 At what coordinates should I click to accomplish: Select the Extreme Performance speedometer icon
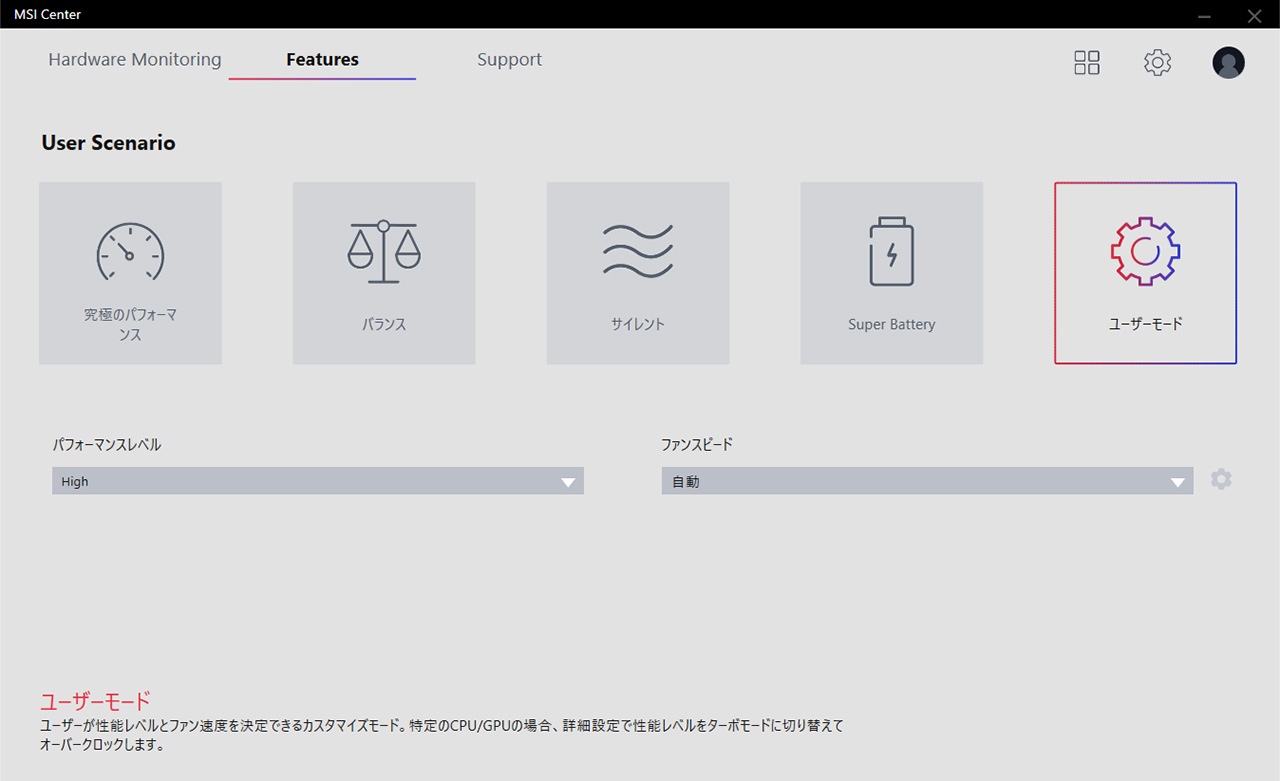pos(130,252)
